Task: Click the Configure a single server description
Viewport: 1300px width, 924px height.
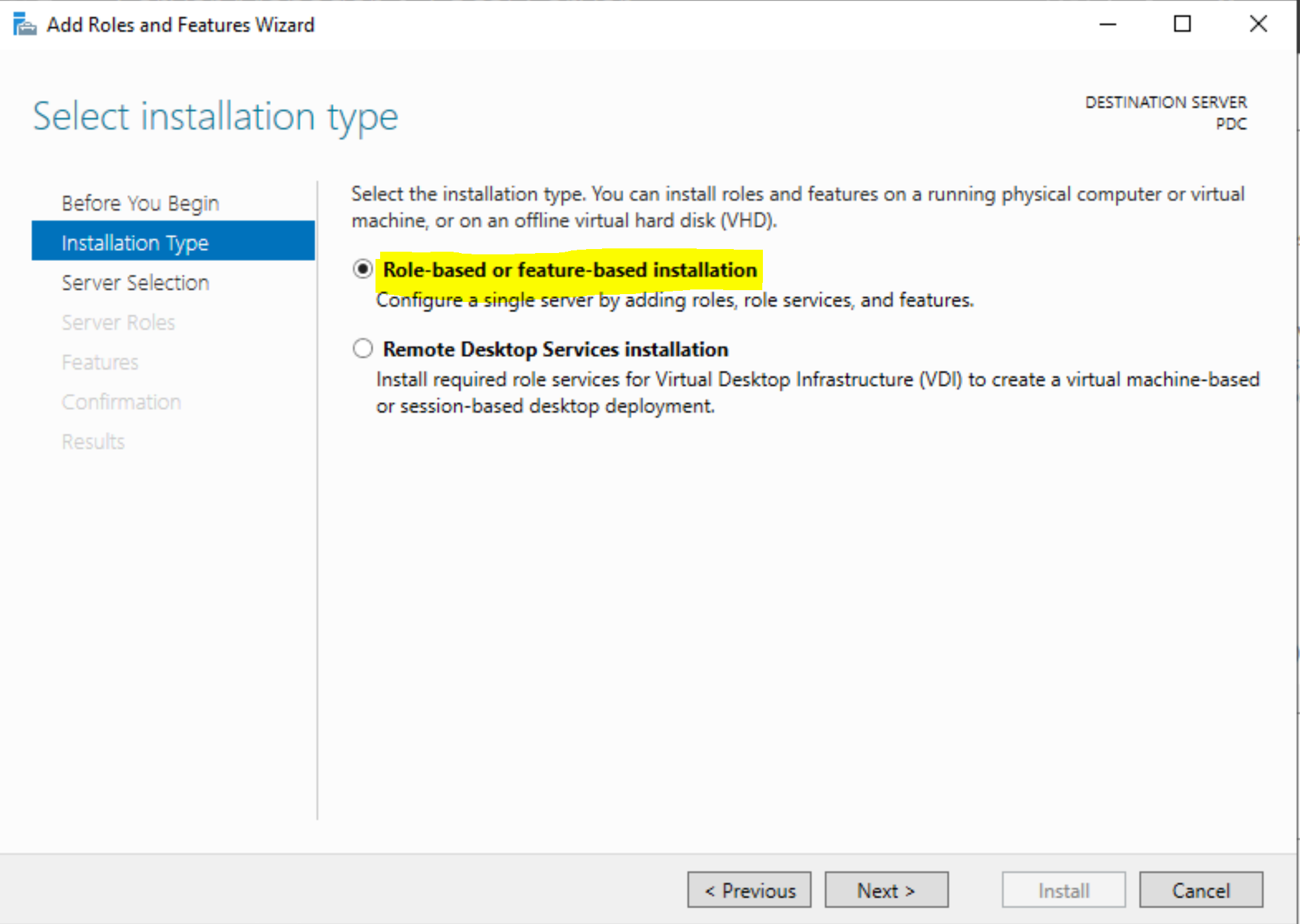Action: pyautogui.click(x=675, y=300)
